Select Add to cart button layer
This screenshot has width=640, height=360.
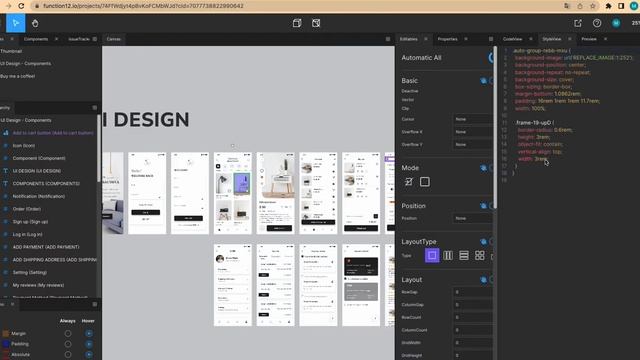tap(53, 133)
